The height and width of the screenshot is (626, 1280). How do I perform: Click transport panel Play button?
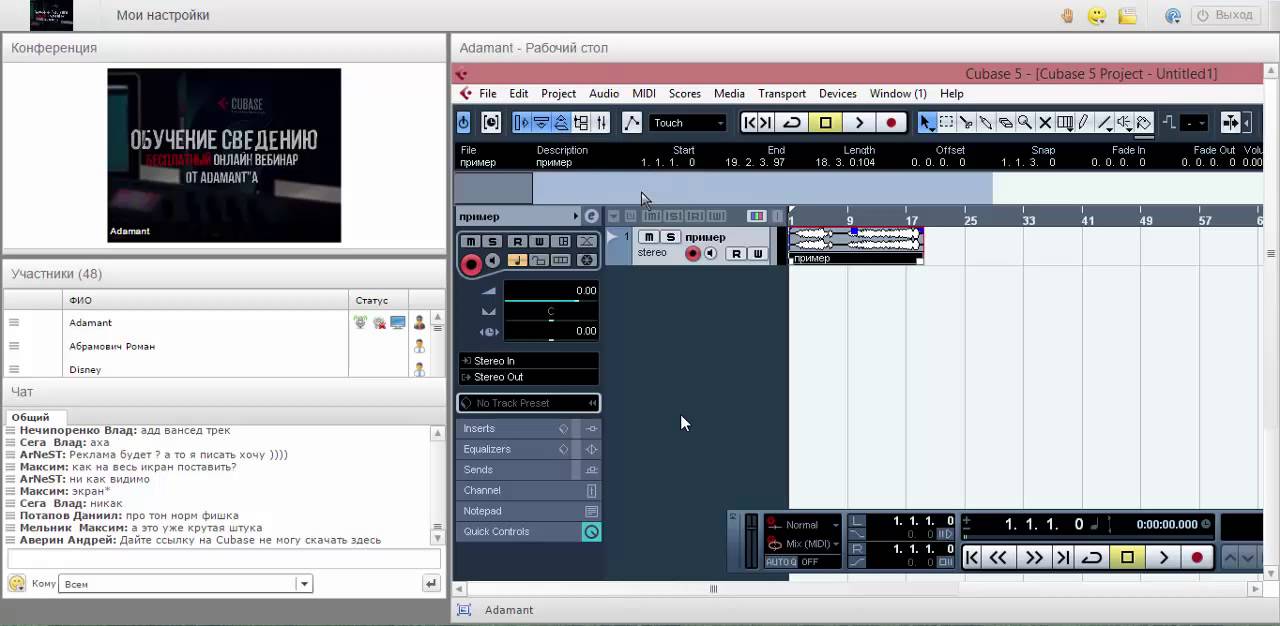pos(1163,558)
